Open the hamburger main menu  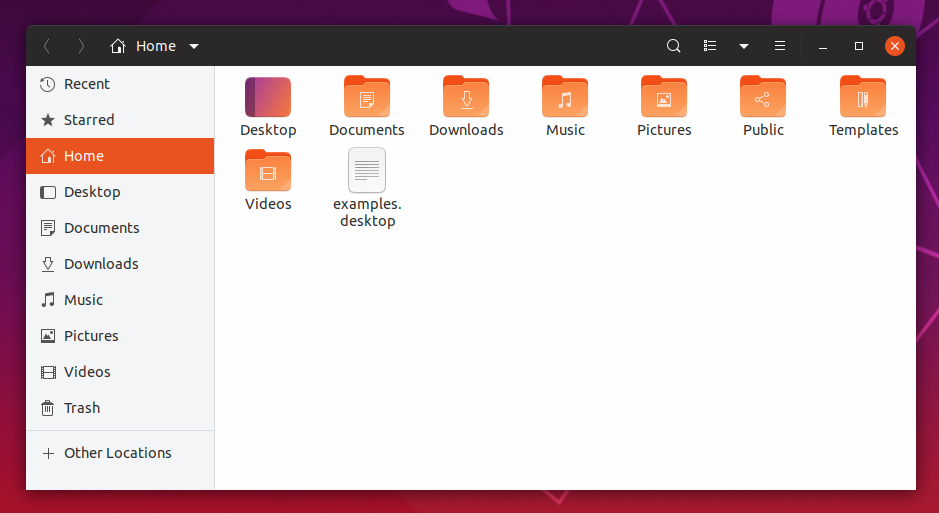780,46
